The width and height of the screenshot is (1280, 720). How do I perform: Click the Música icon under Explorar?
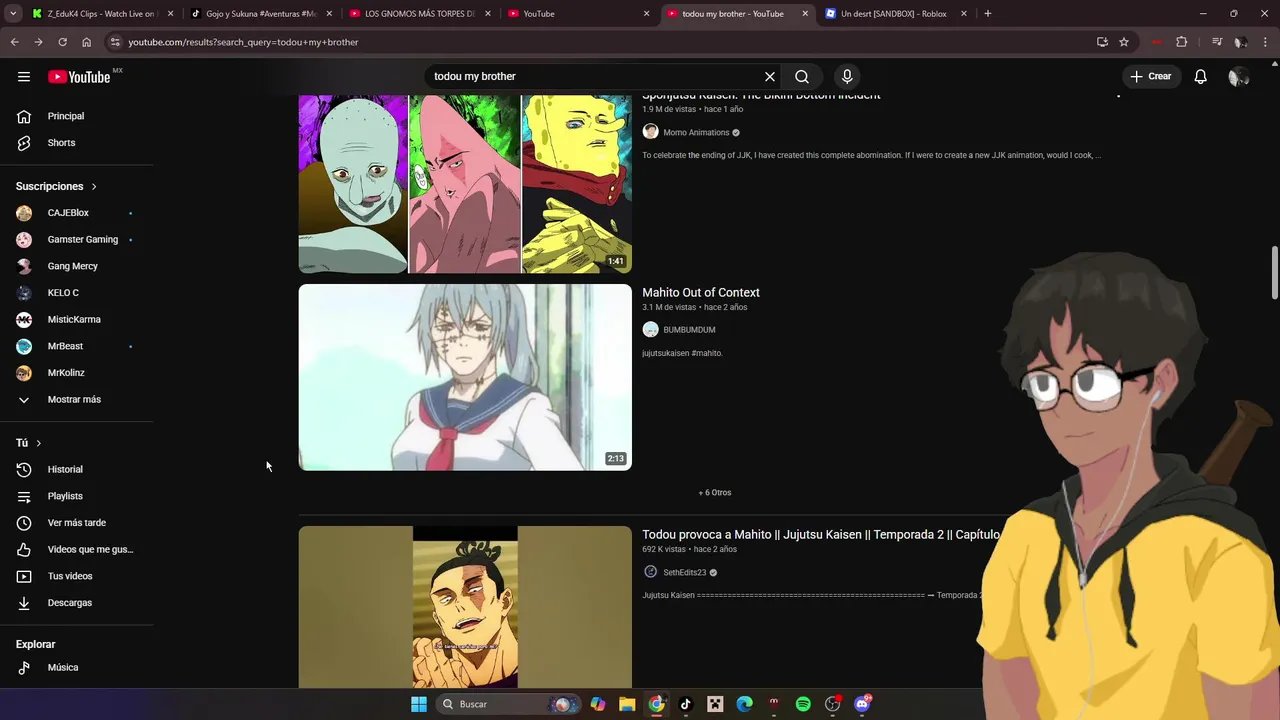[x=24, y=668]
